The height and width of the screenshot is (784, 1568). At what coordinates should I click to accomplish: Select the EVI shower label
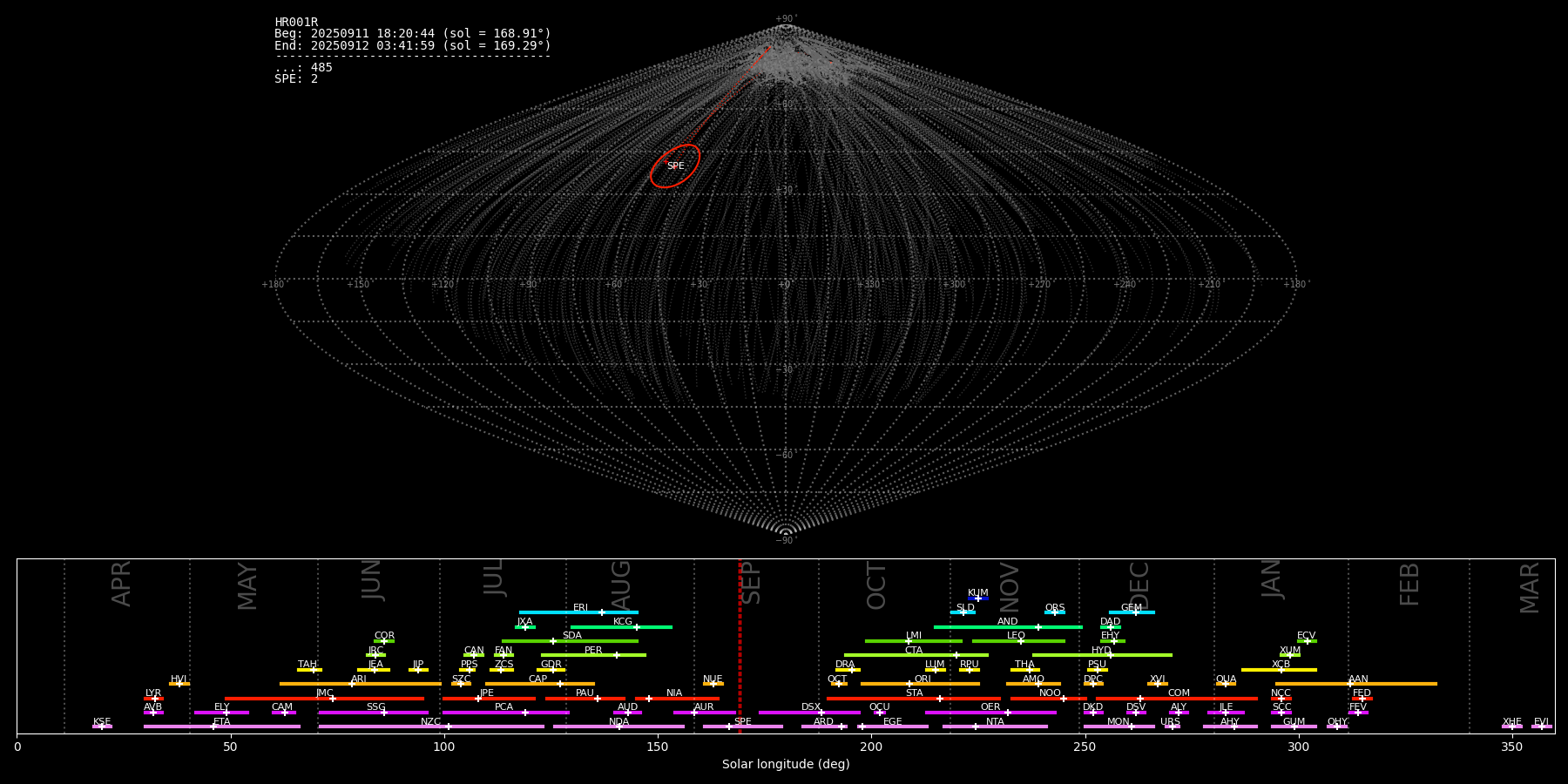[x=1541, y=722]
